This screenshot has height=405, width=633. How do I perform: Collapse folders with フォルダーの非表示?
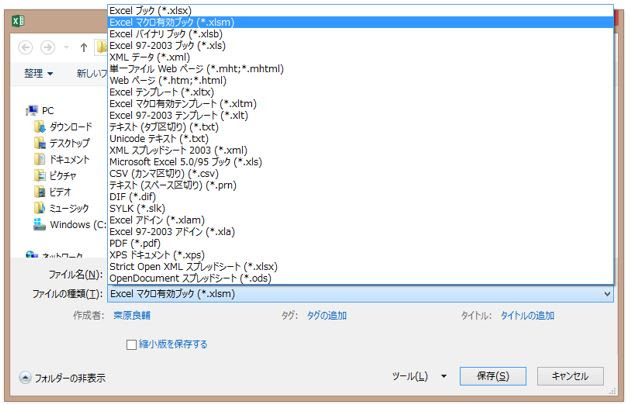point(63,378)
